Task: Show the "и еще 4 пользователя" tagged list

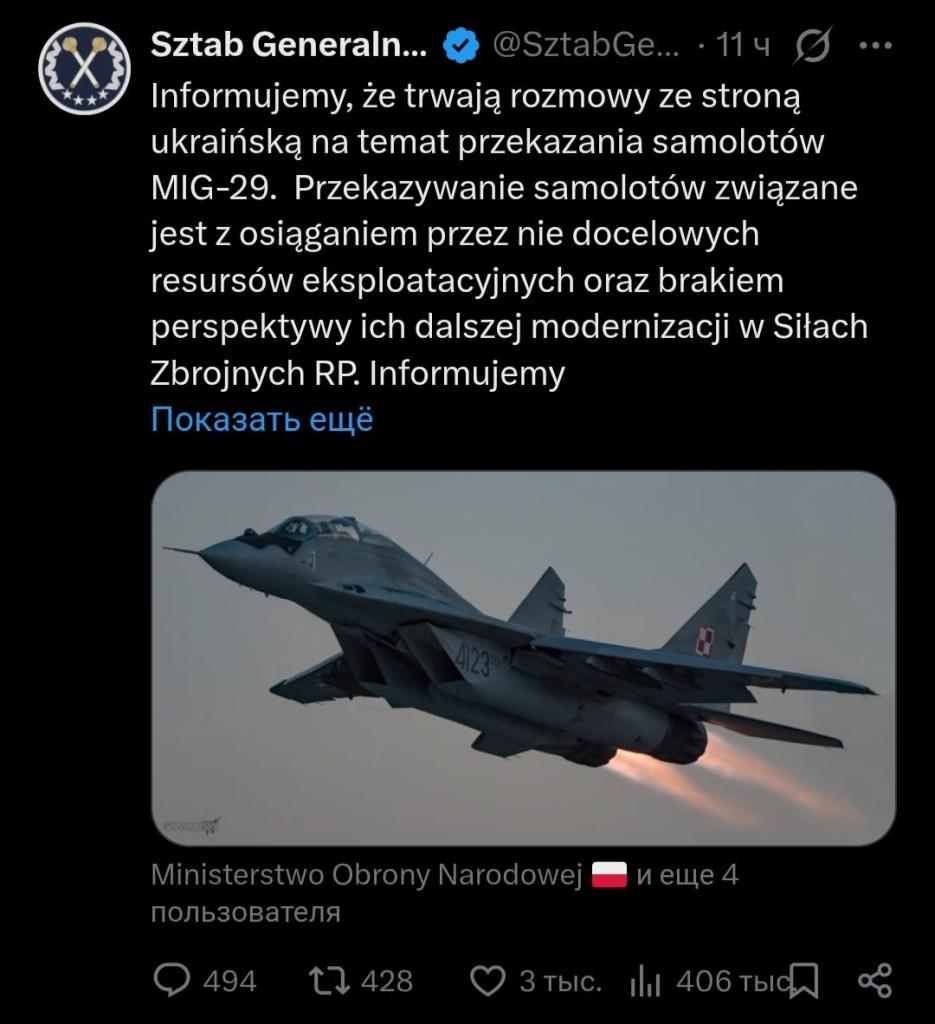Action: pyautogui.click(x=688, y=875)
